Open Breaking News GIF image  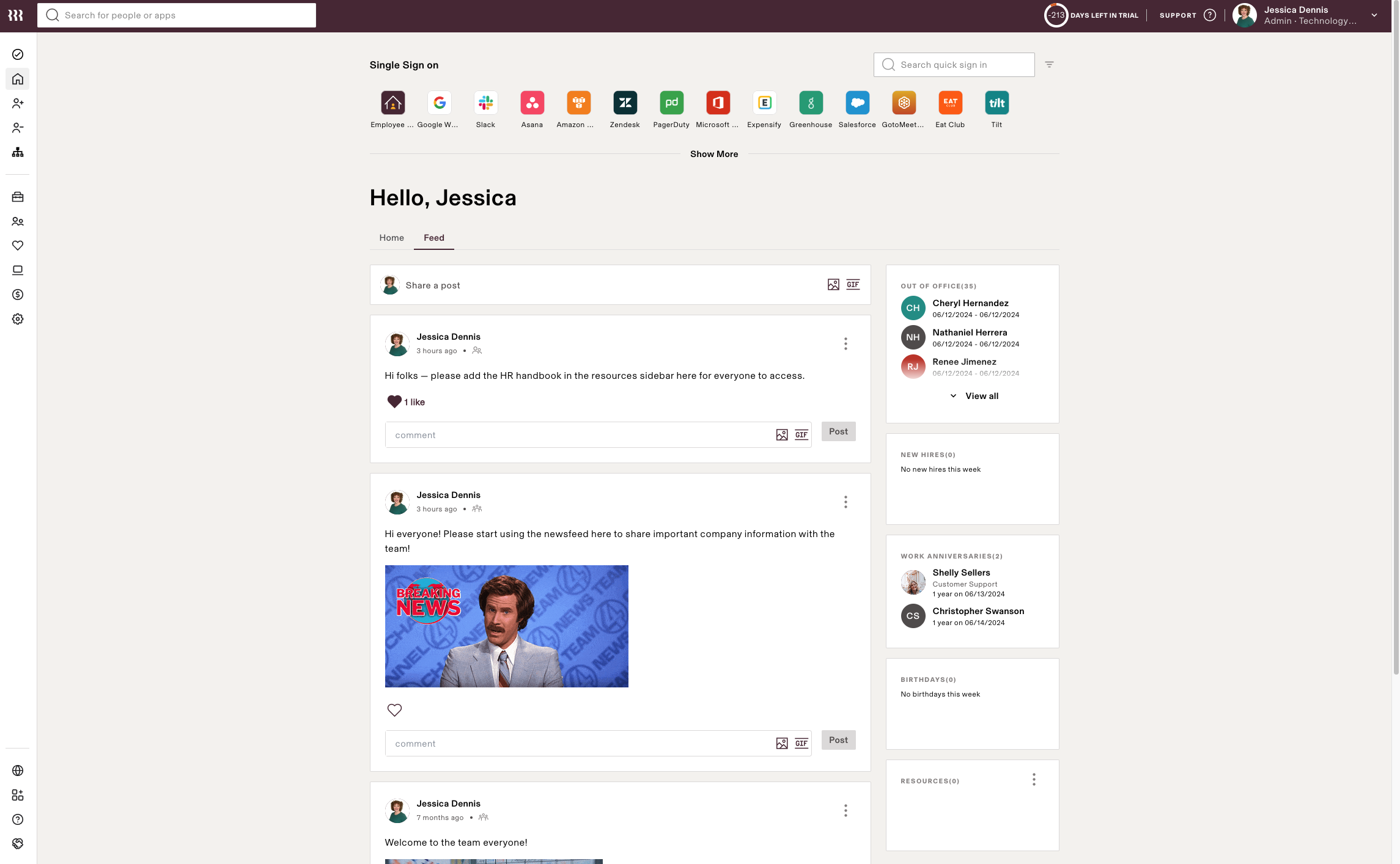click(x=506, y=626)
